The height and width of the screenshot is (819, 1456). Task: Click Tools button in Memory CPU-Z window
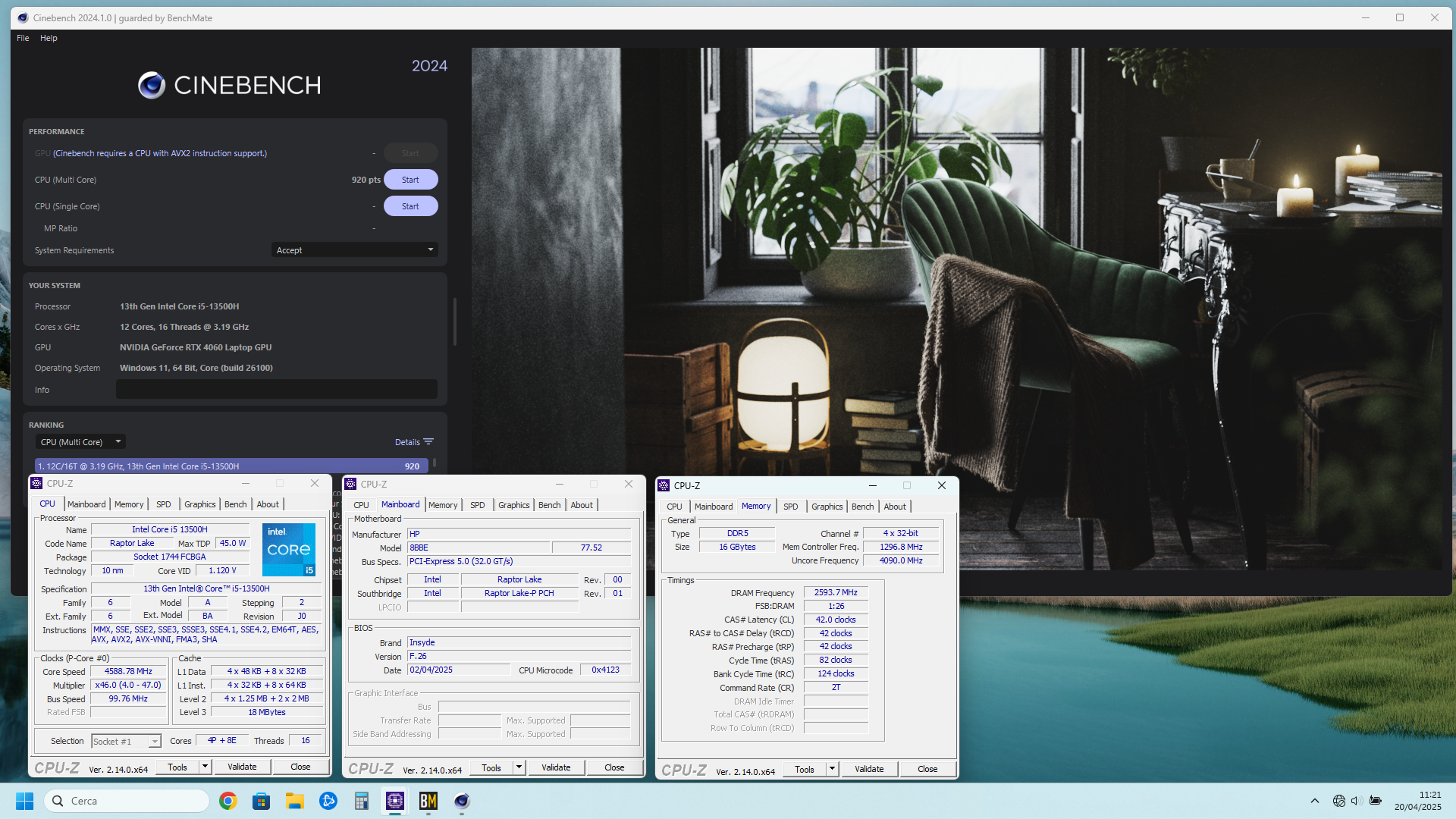[x=805, y=769]
